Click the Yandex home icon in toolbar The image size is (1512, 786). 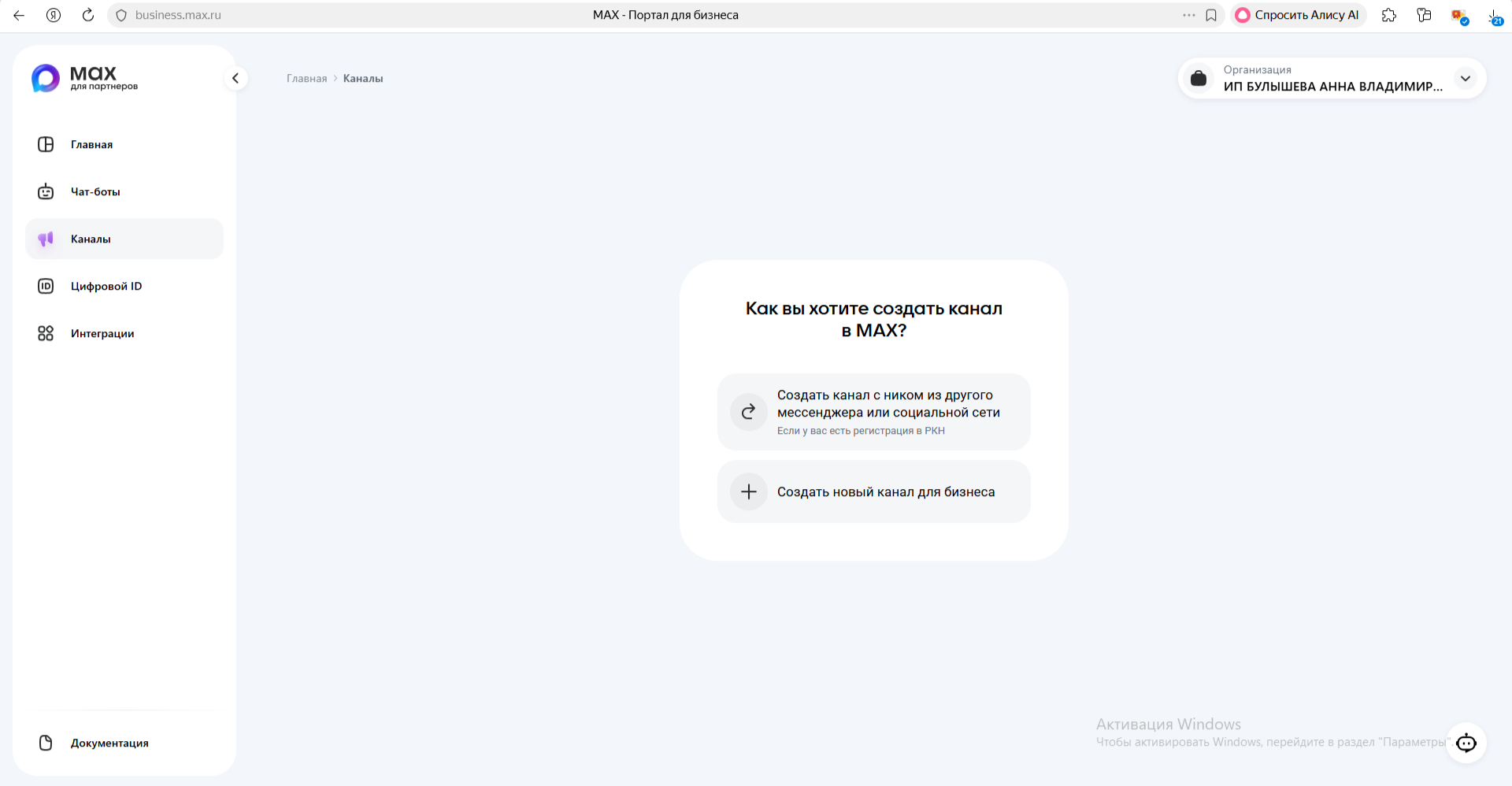coord(54,15)
